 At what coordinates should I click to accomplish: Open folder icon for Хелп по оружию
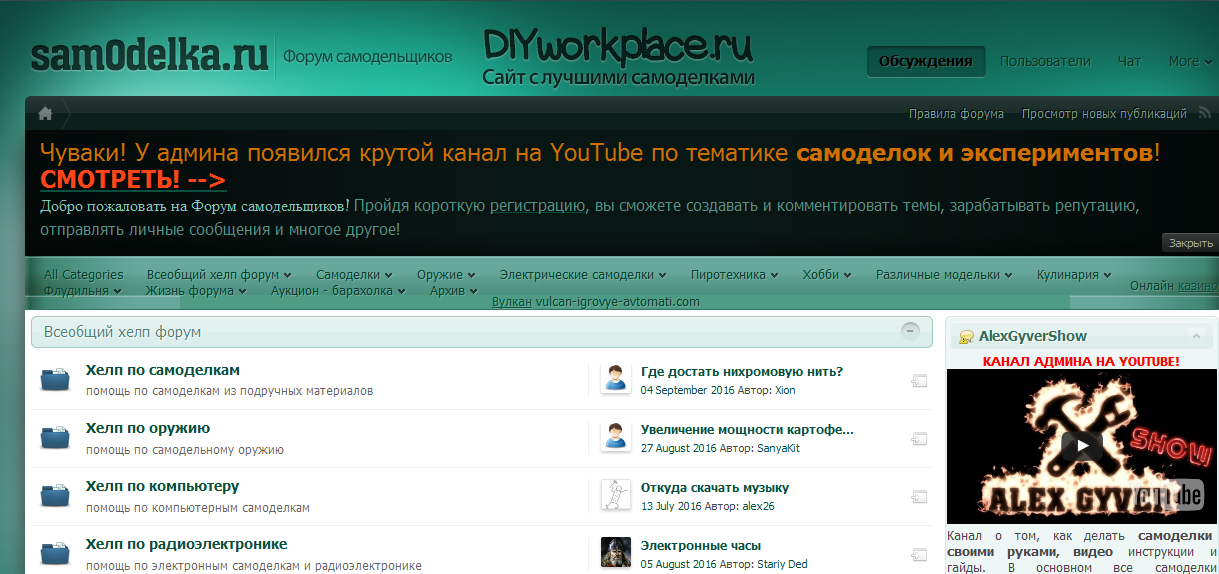55,438
